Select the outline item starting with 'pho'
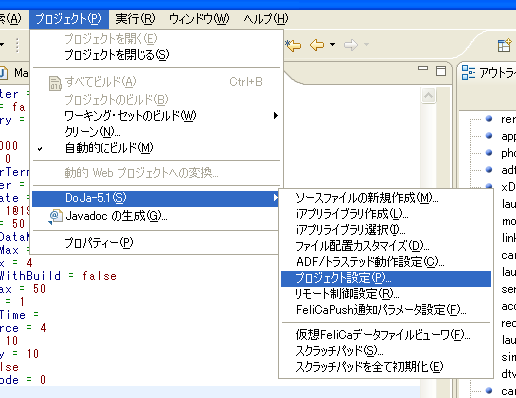 click(x=508, y=153)
